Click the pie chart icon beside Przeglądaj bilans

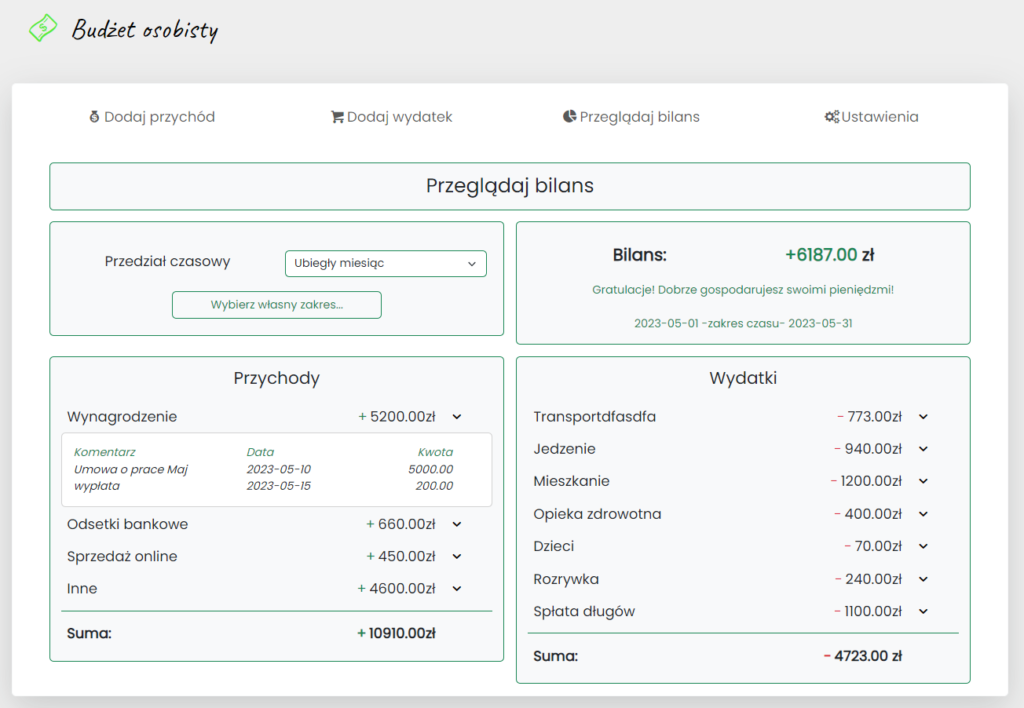(x=569, y=117)
